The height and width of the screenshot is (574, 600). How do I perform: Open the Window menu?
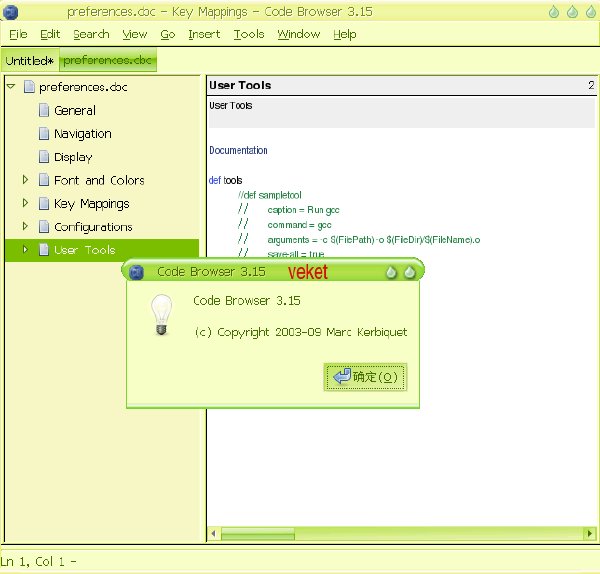298,34
